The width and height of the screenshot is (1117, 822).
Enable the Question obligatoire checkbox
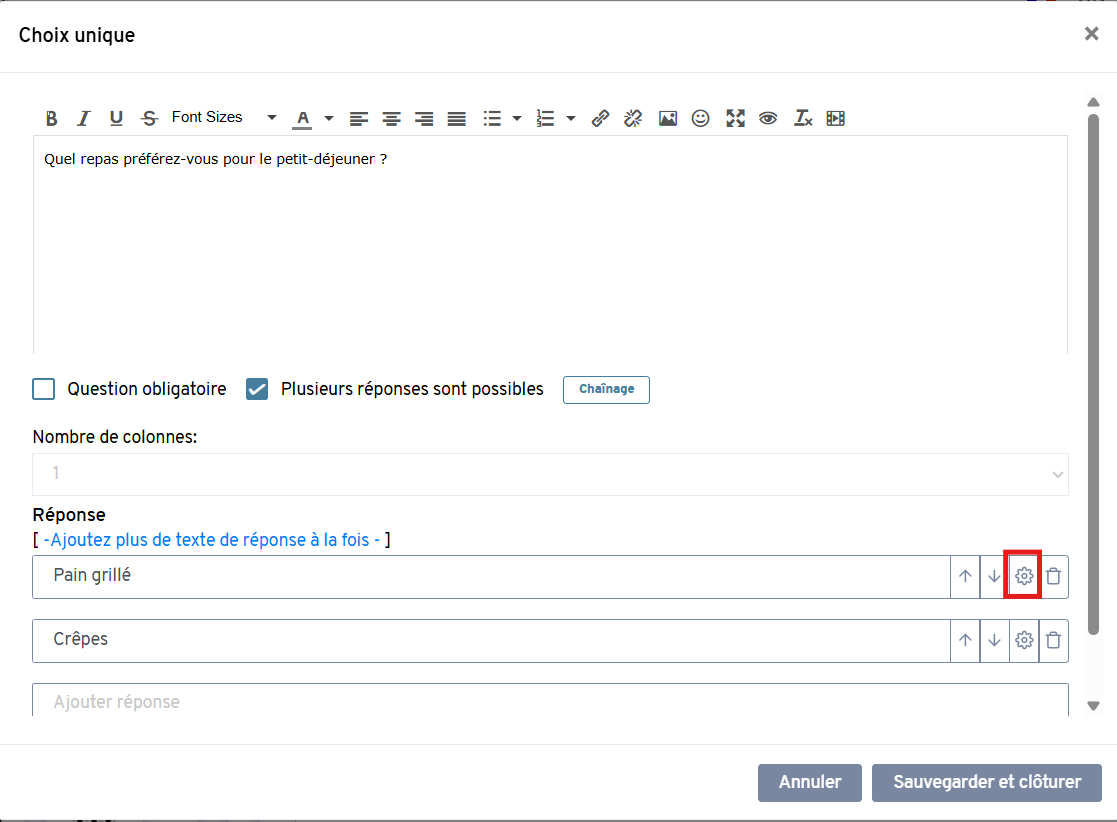pyautogui.click(x=44, y=389)
